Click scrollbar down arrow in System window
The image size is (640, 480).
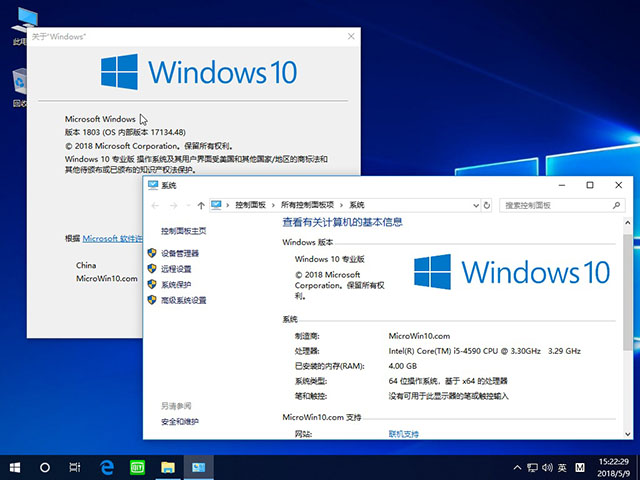(x=628, y=434)
